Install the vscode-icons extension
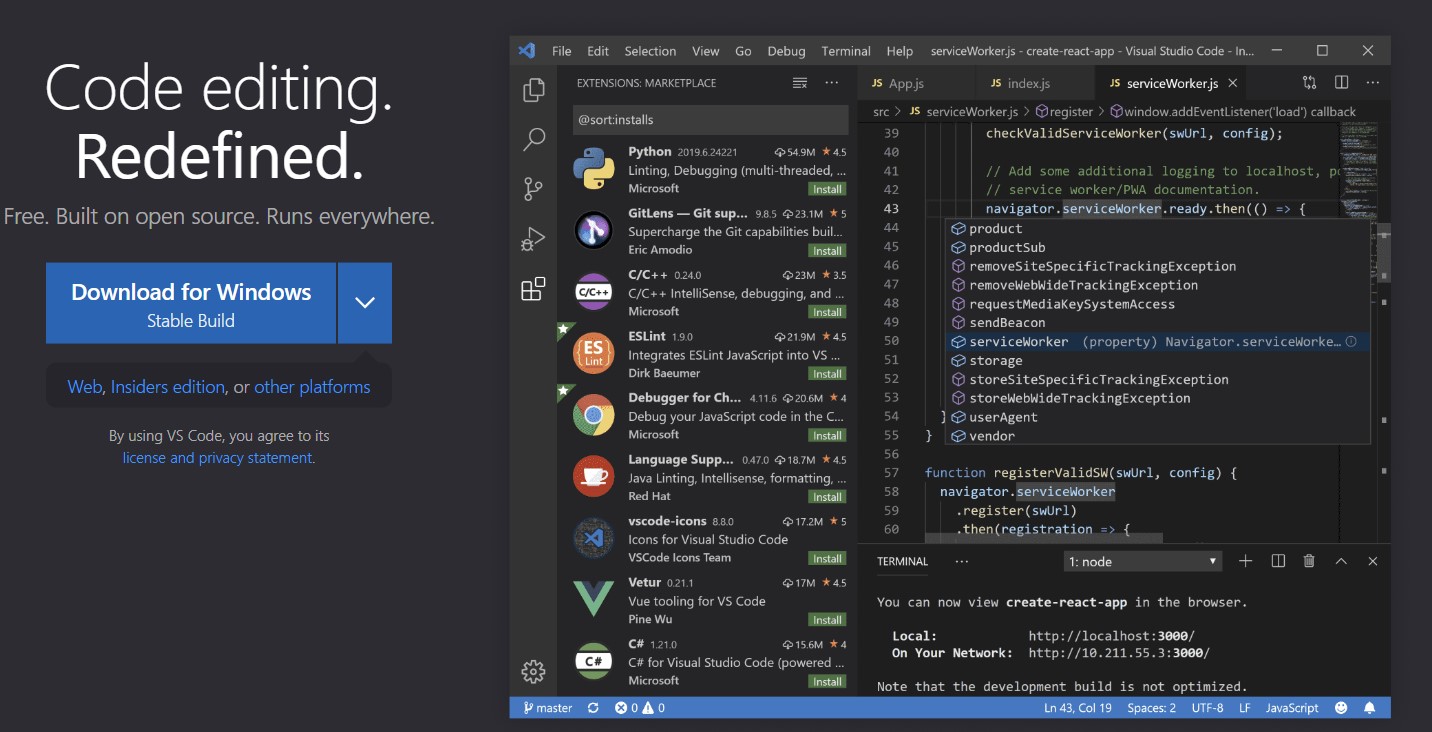The width and height of the screenshot is (1432, 732). [x=827, y=559]
